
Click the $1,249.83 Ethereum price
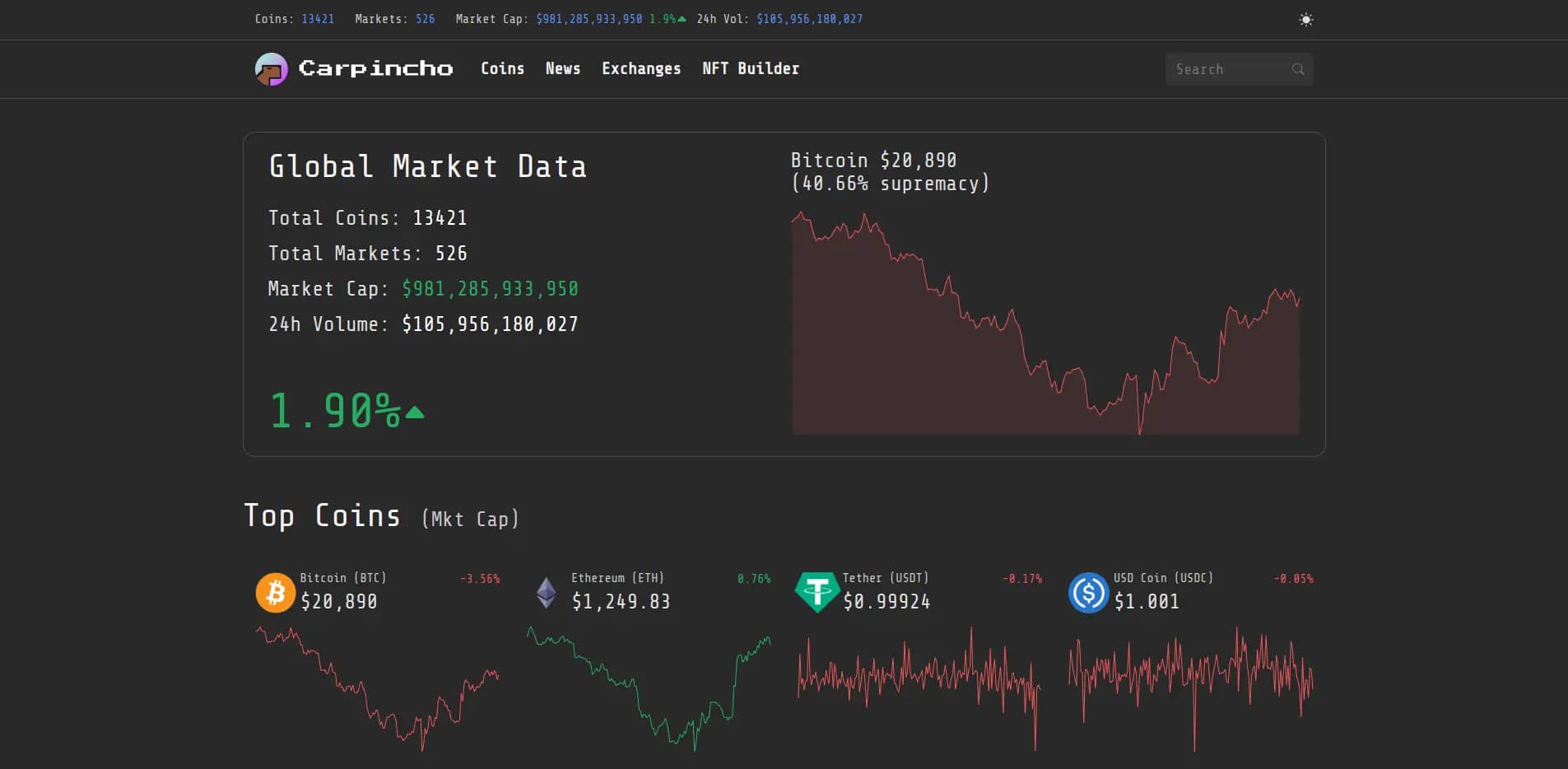click(x=621, y=602)
